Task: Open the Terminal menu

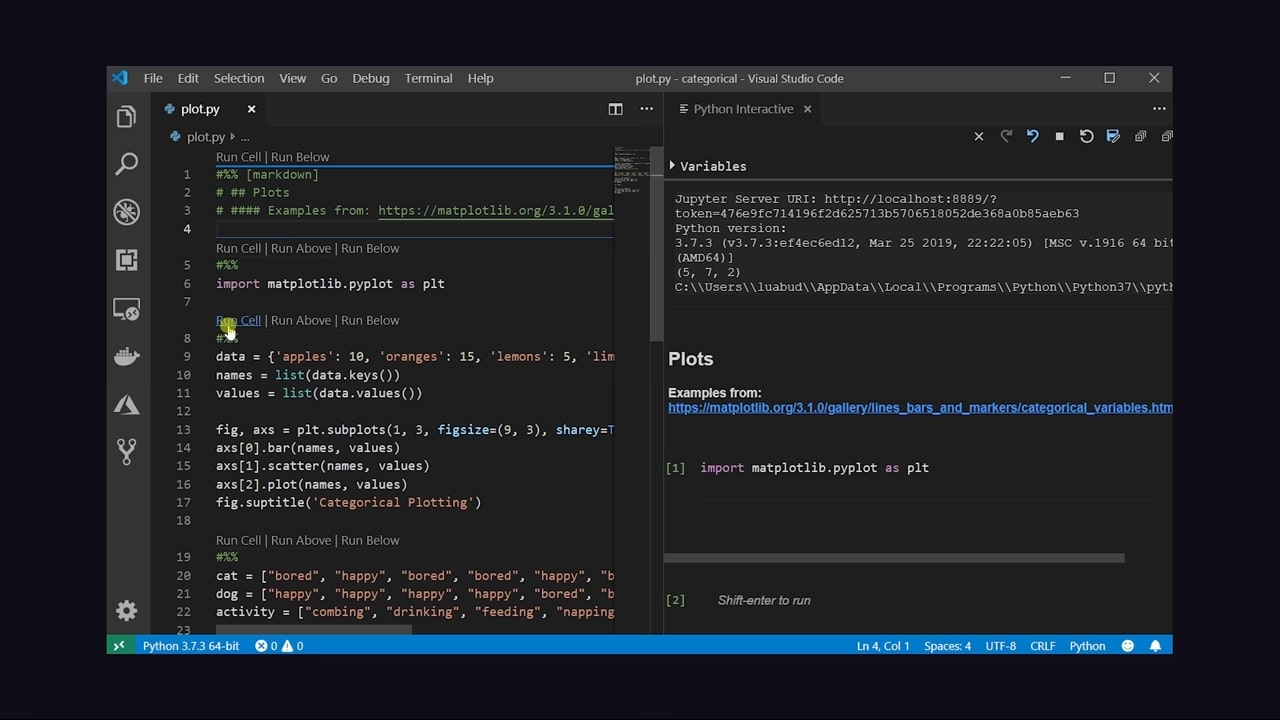Action: [x=428, y=78]
